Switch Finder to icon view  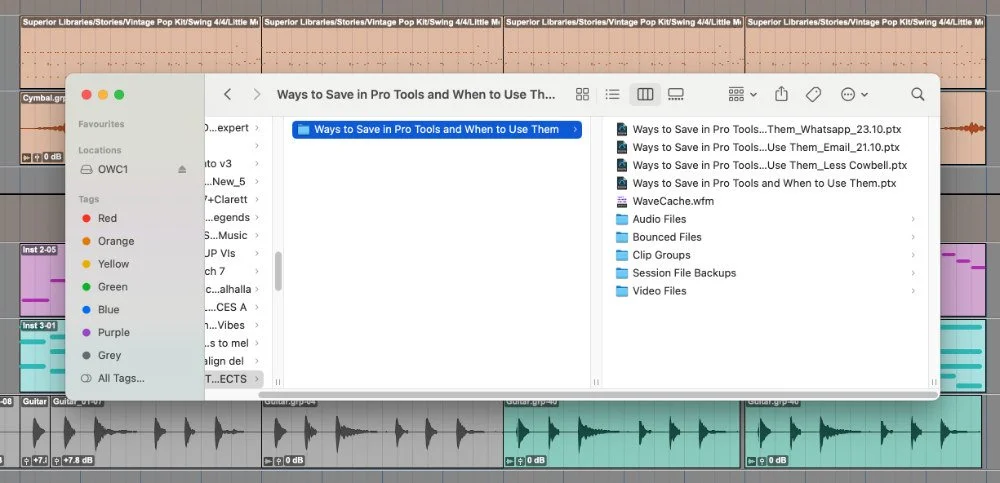click(x=582, y=94)
